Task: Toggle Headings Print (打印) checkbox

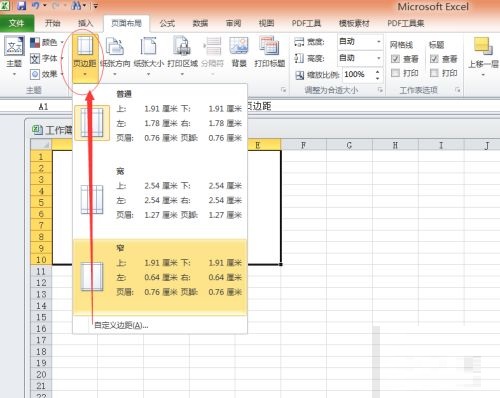Action: 434,73
